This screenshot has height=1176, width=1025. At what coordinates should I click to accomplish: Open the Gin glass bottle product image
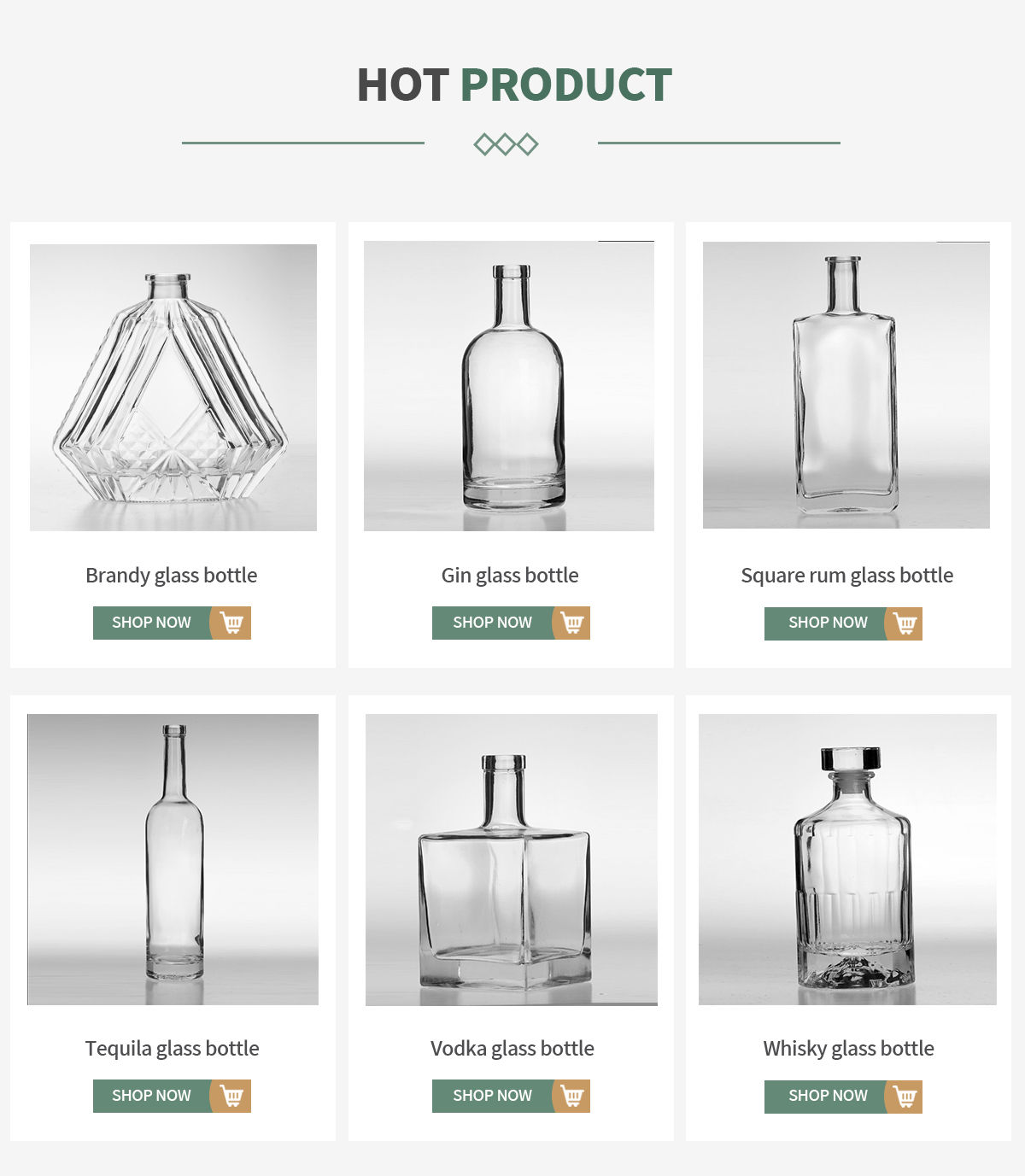coord(509,386)
